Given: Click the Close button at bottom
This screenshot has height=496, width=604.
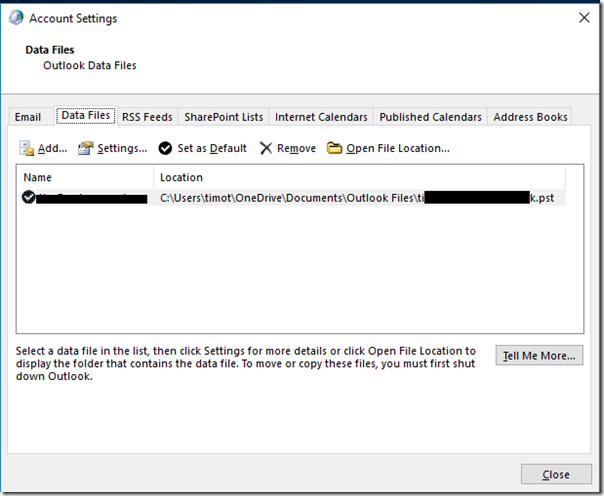Looking at the screenshot, I should pyautogui.click(x=556, y=474).
